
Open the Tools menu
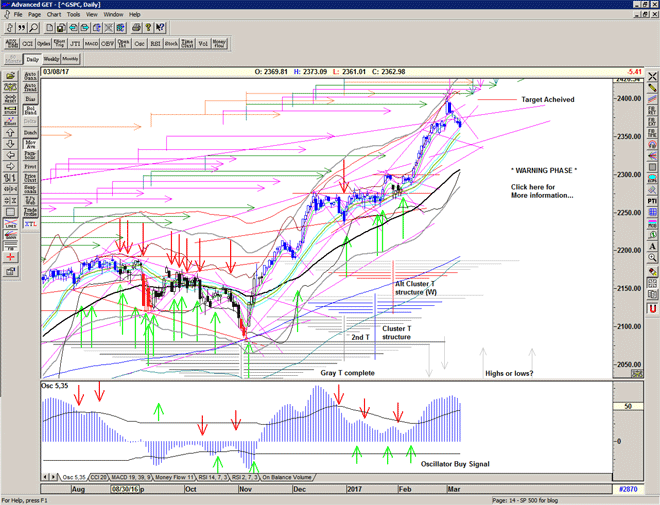(73, 15)
